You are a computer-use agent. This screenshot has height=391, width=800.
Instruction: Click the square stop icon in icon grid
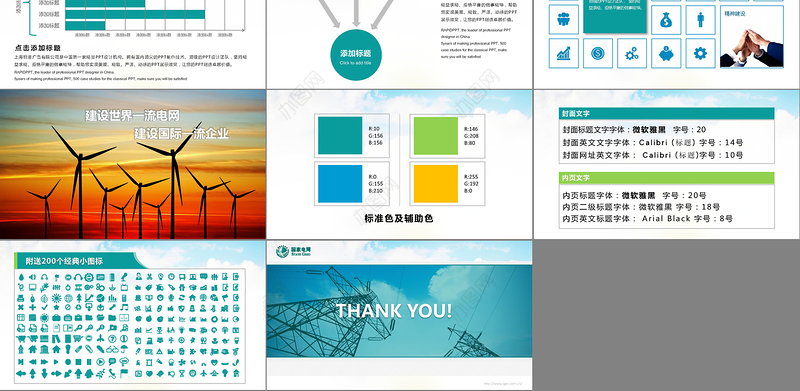79,362
